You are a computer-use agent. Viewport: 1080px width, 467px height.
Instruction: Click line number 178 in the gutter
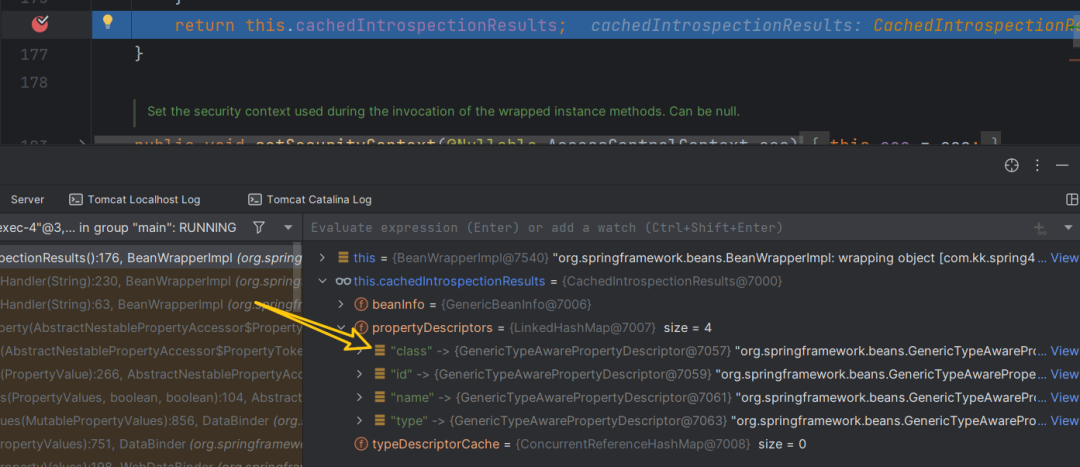coord(34,83)
